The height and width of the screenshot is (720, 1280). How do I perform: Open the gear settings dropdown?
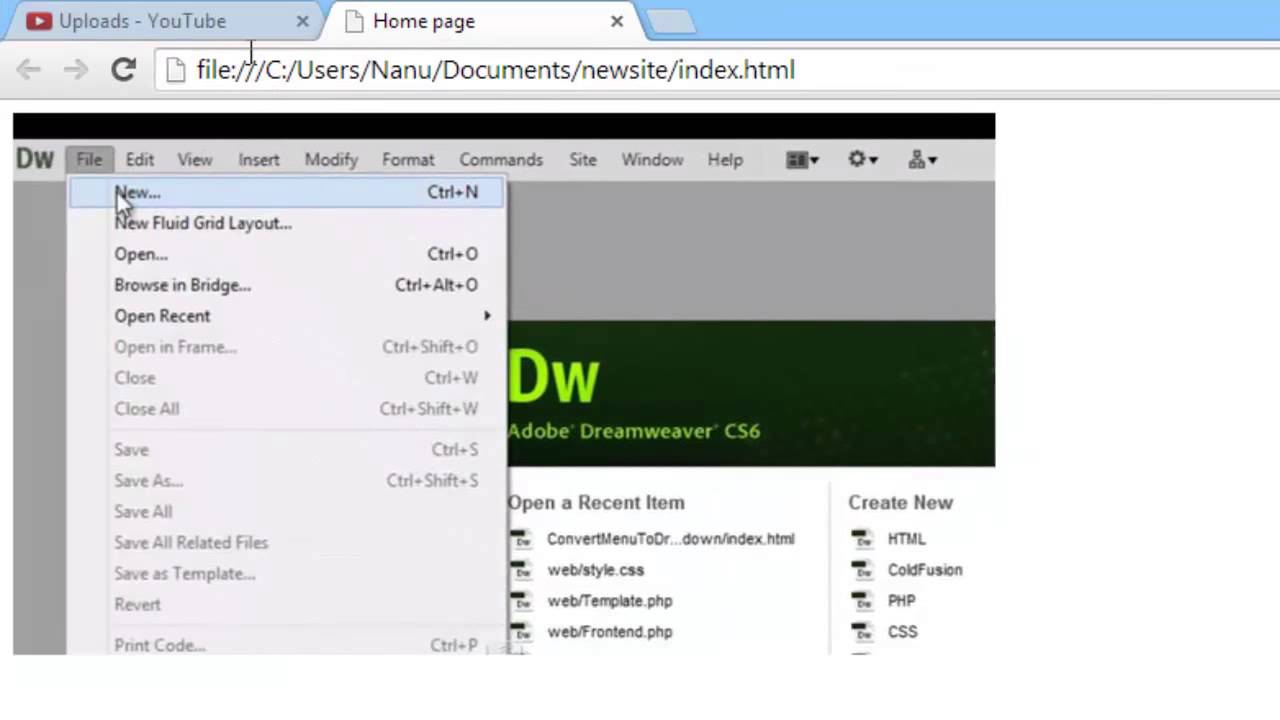(x=862, y=160)
